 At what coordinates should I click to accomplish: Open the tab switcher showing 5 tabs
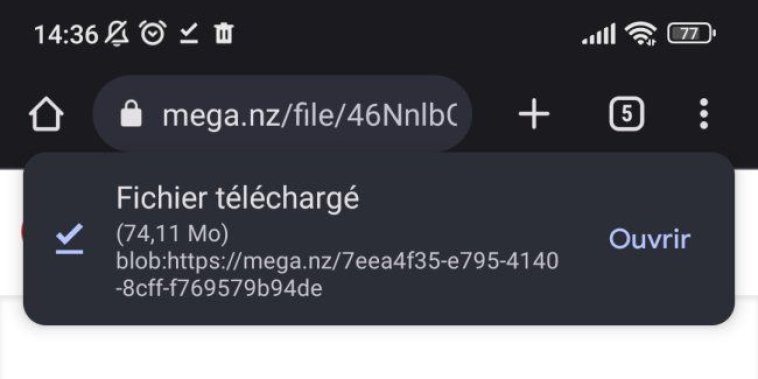[627, 114]
